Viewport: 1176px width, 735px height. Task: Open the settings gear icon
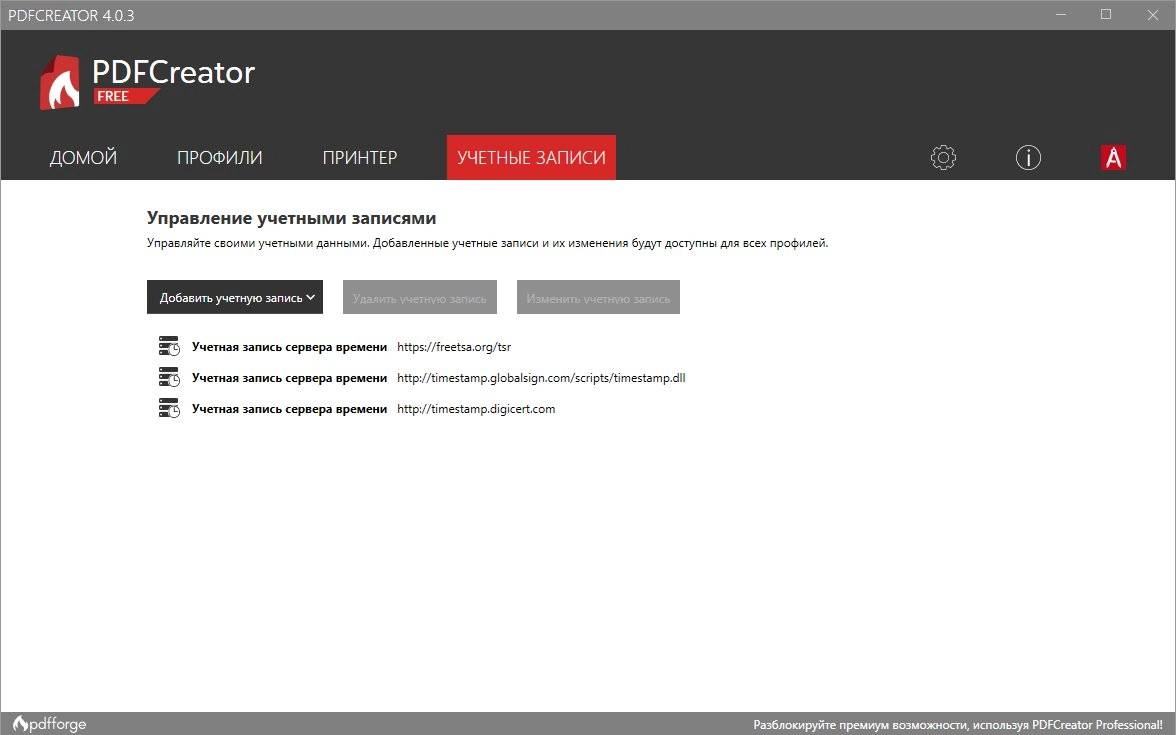pos(943,158)
